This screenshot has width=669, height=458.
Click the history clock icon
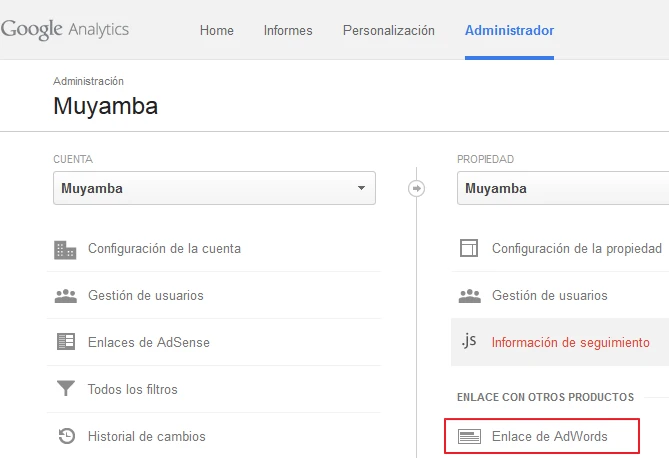tap(67, 436)
